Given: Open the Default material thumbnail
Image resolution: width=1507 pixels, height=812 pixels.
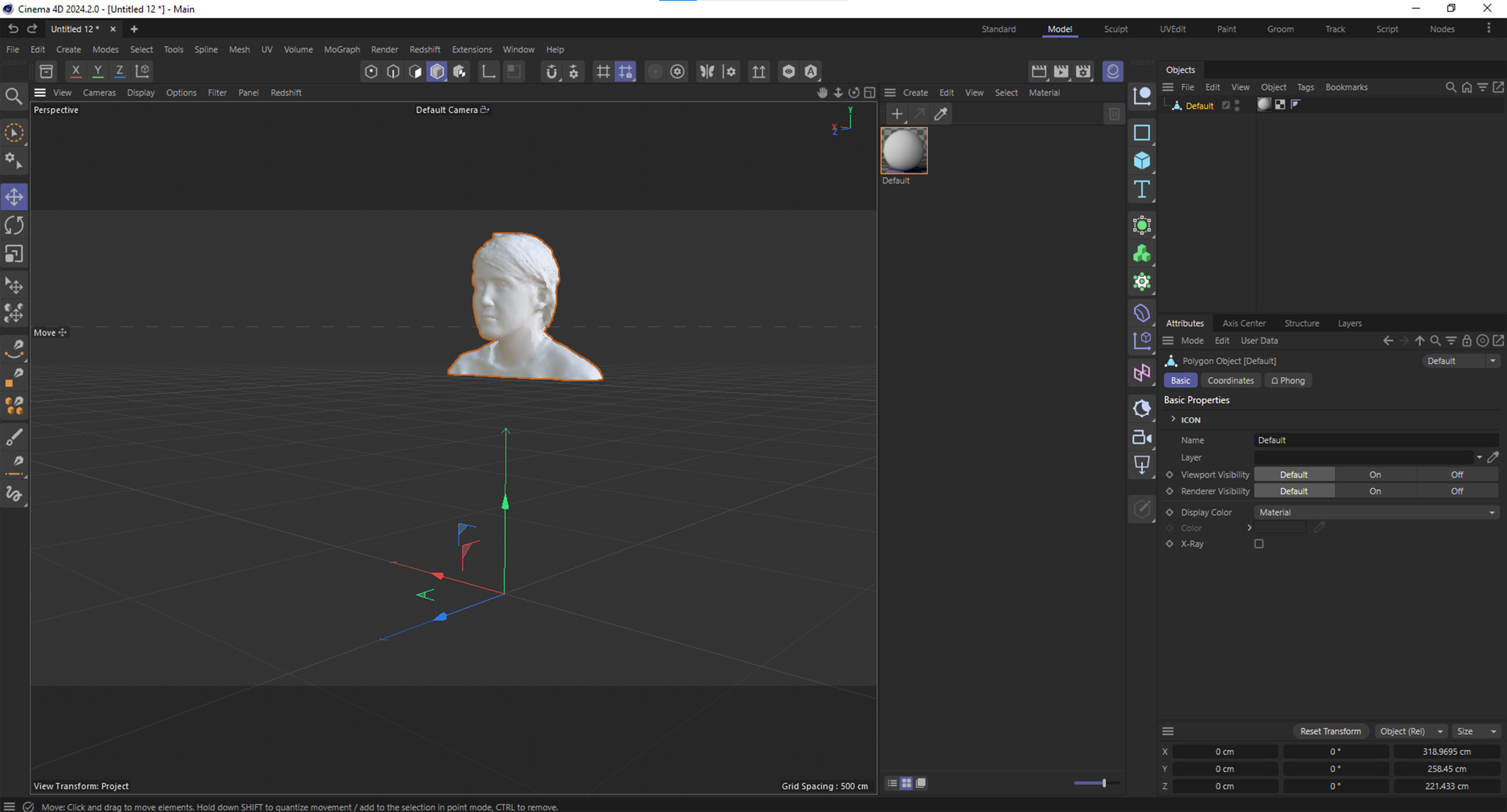Looking at the screenshot, I should click(x=904, y=150).
